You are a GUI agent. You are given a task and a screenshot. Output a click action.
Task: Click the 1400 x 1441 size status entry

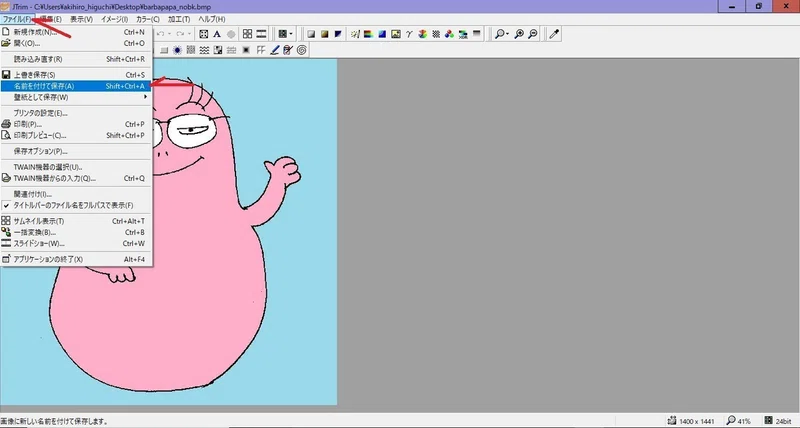click(x=691, y=421)
